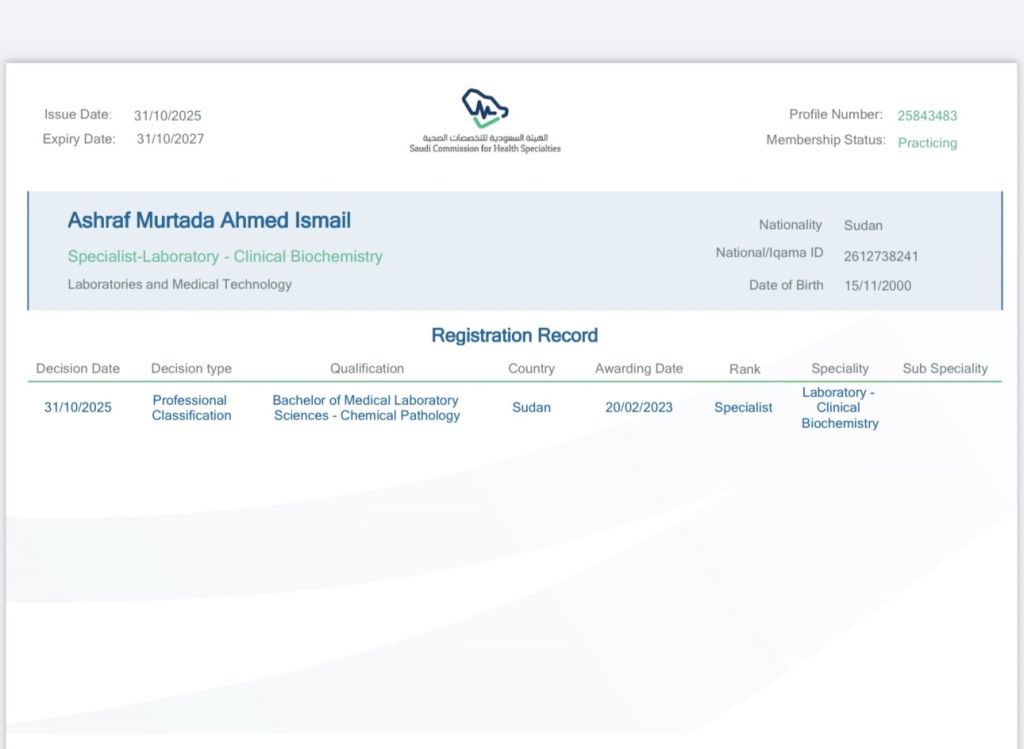The image size is (1024, 749).
Task: Select the Professional Classification cell
Action: (191, 407)
